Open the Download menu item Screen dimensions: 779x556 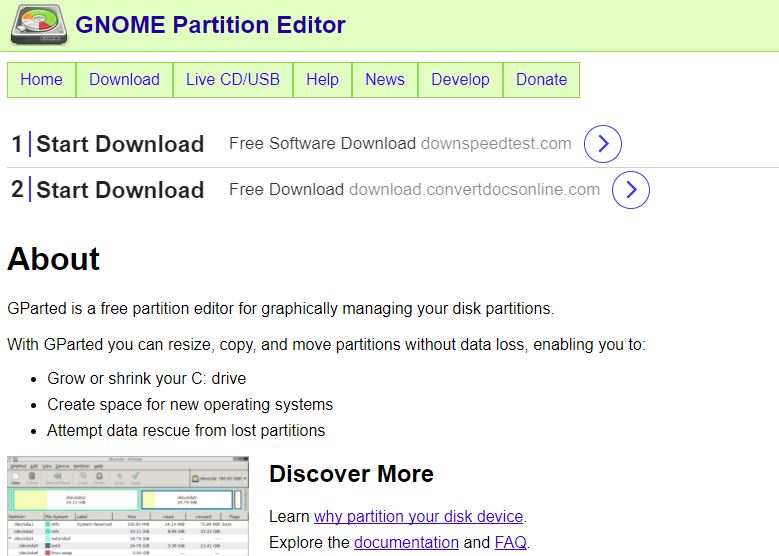pyautogui.click(x=124, y=79)
